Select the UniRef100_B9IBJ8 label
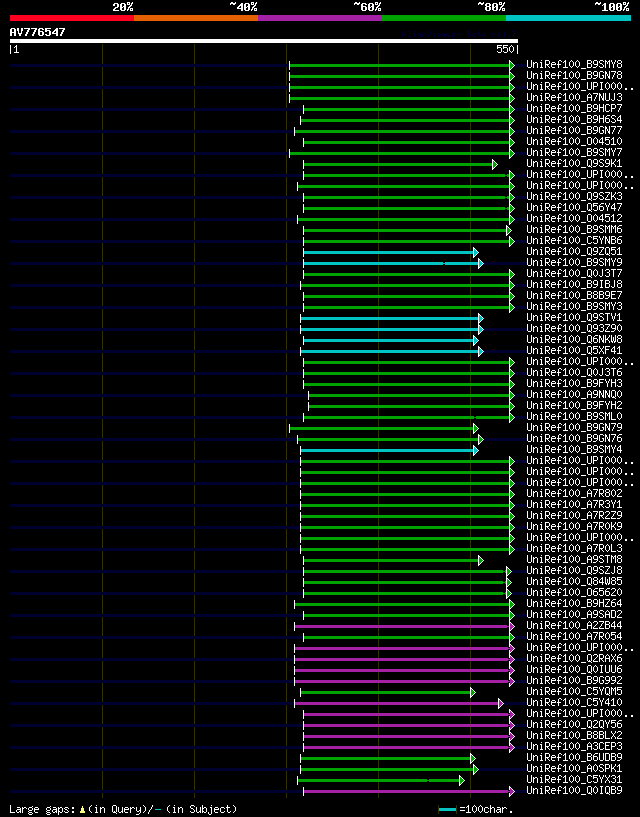Viewport: 640px width, 817px height. click(574, 284)
